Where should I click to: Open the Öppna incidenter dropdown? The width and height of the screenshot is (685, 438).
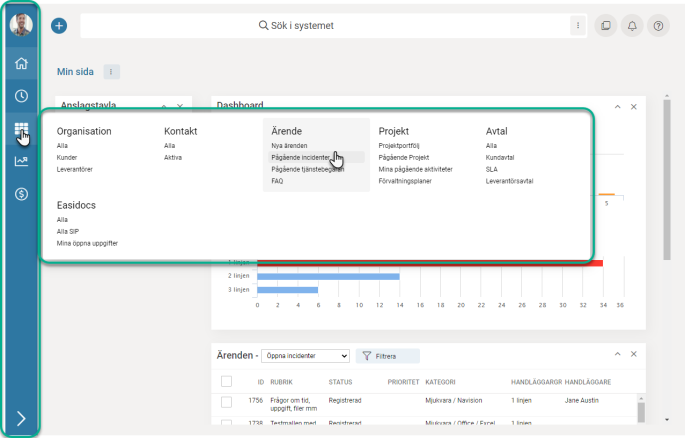pyautogui.click(x=307, y=355)
